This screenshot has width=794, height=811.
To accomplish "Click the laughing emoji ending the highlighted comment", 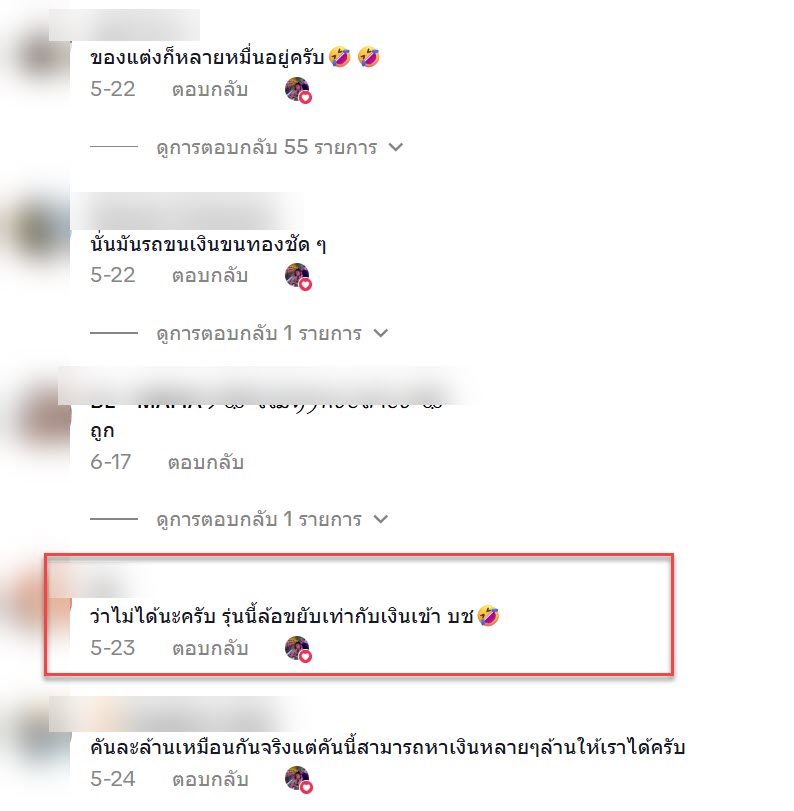I will (x=488, y=615).
